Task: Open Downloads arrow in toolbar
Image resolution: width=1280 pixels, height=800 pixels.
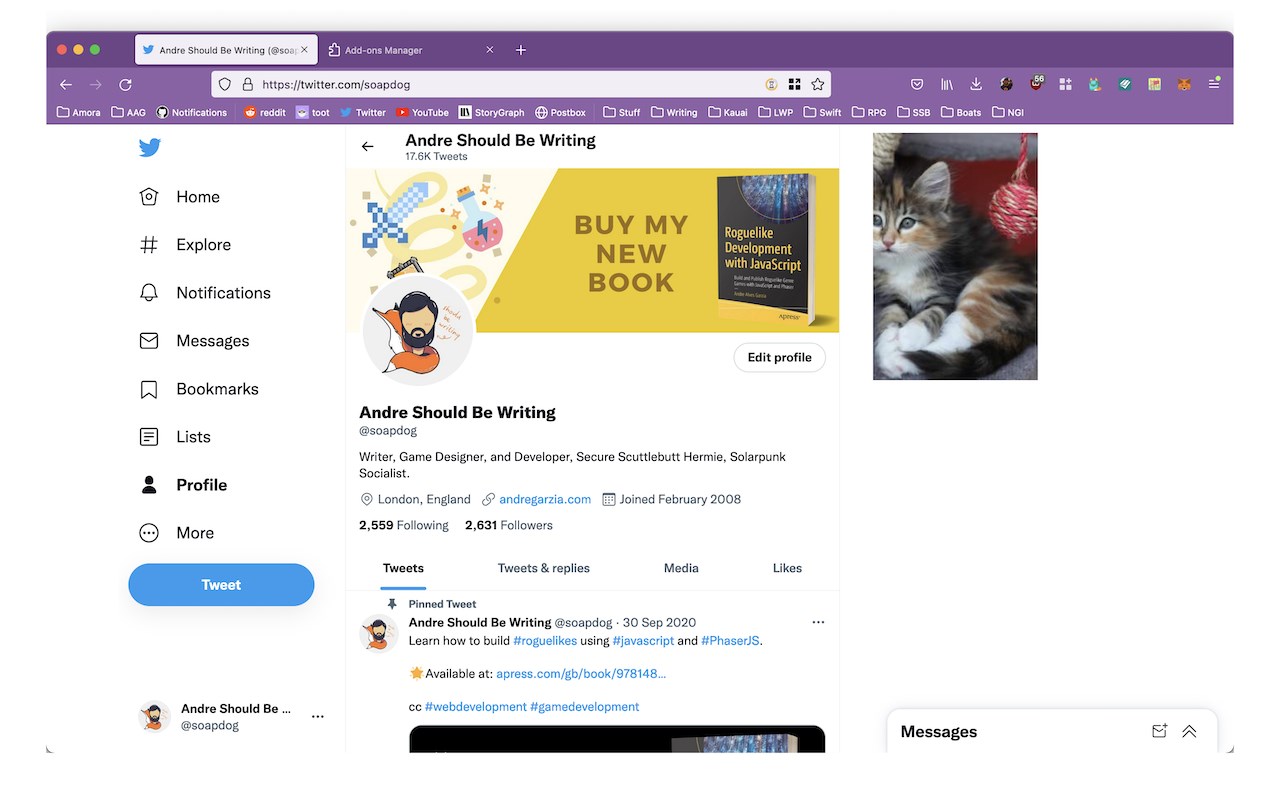Action: [x=976, y=85]
